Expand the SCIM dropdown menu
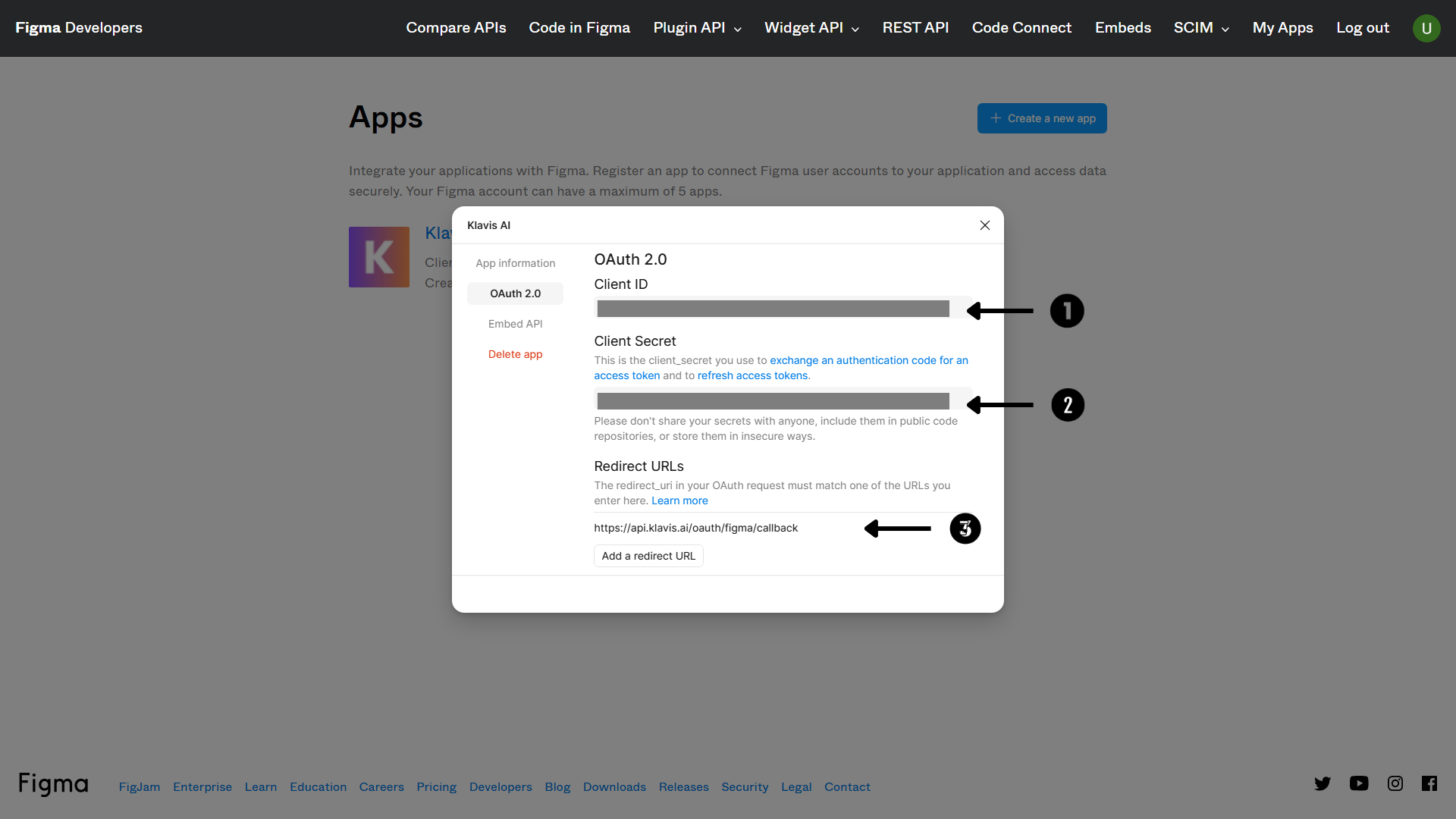Image resolution: width=1456 pixels, height=819 pixels. 1201,28
